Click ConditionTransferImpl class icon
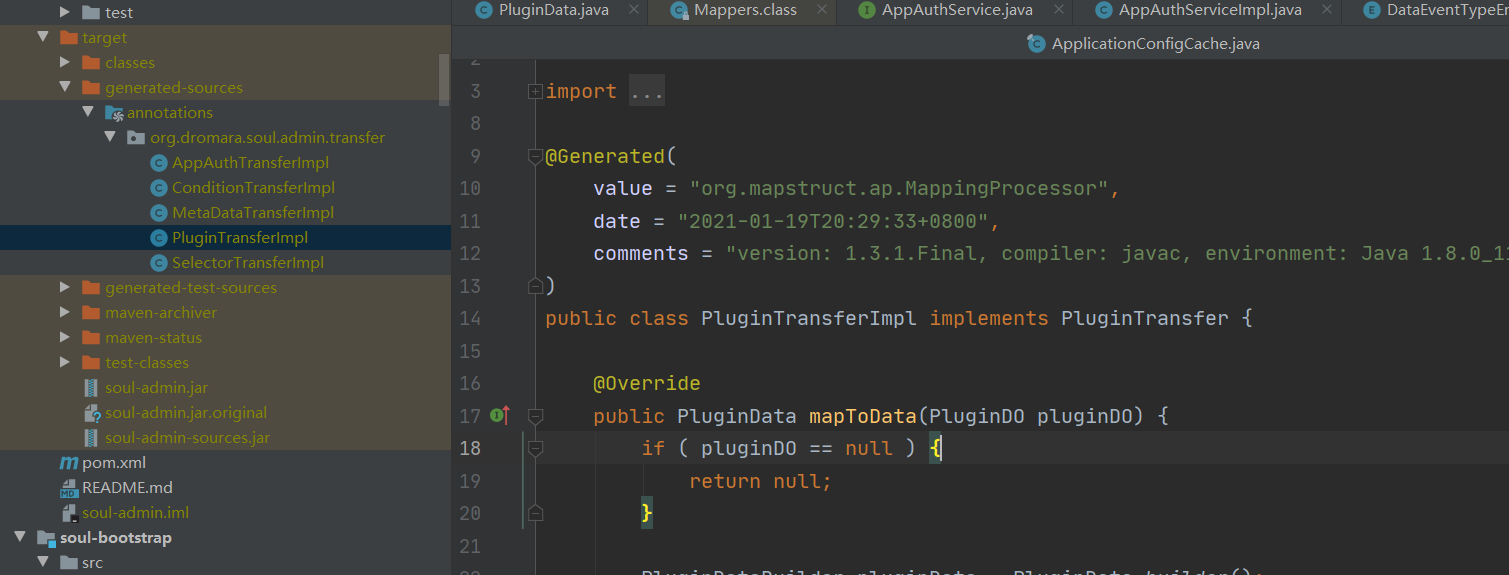 coord(158,187)
